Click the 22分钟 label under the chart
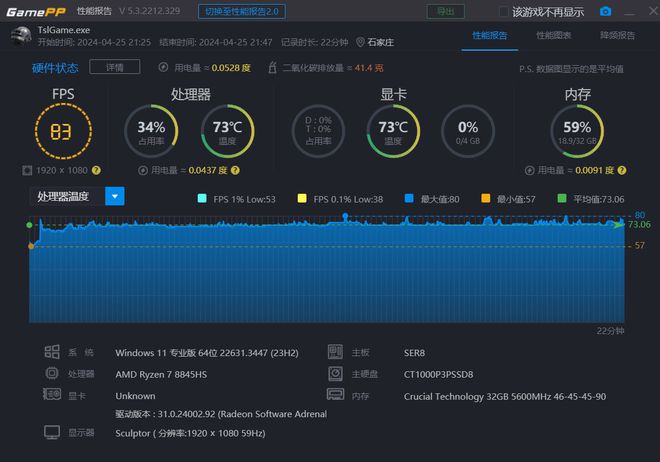This screenshot has width=660, height=462. [x=610, y=331]
